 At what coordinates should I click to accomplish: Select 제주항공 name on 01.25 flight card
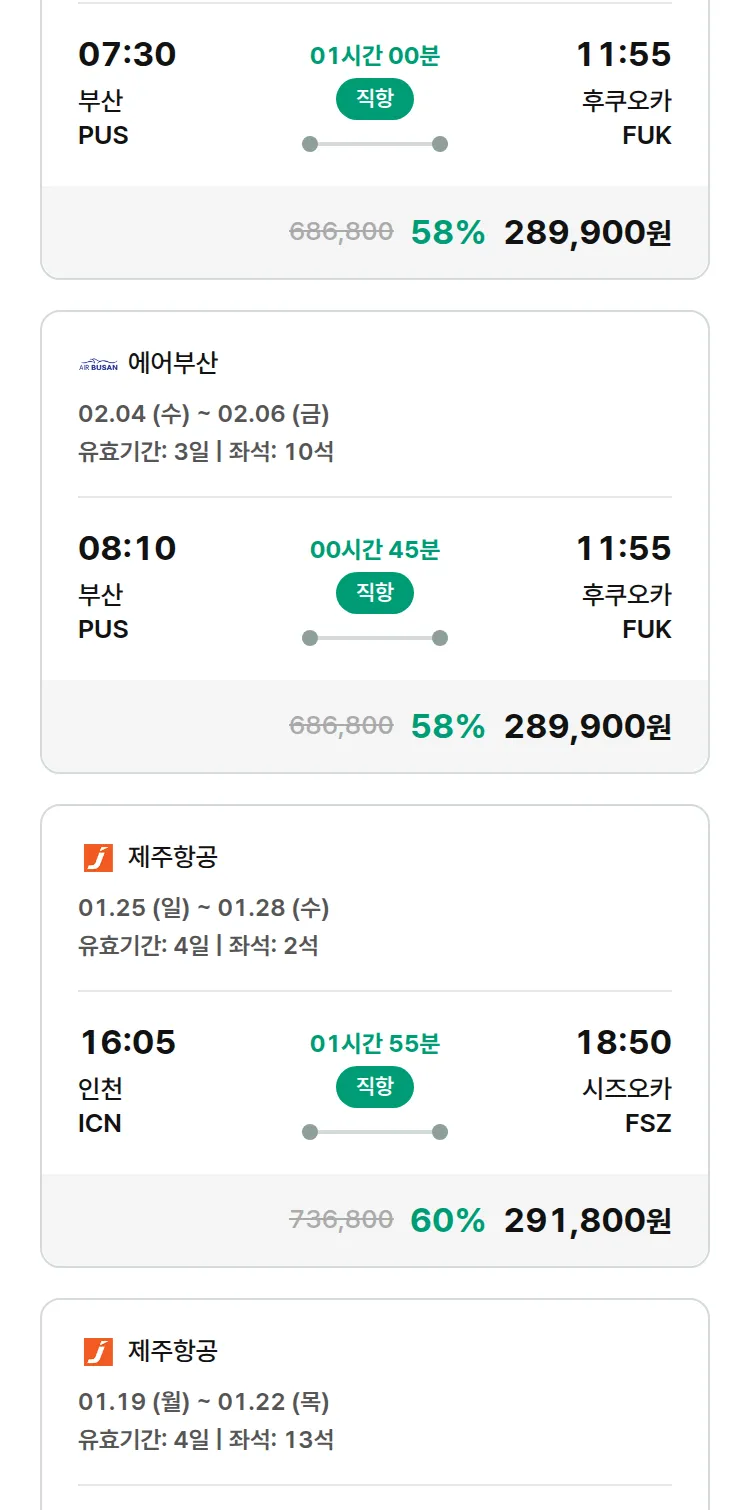tap(173, 857)
